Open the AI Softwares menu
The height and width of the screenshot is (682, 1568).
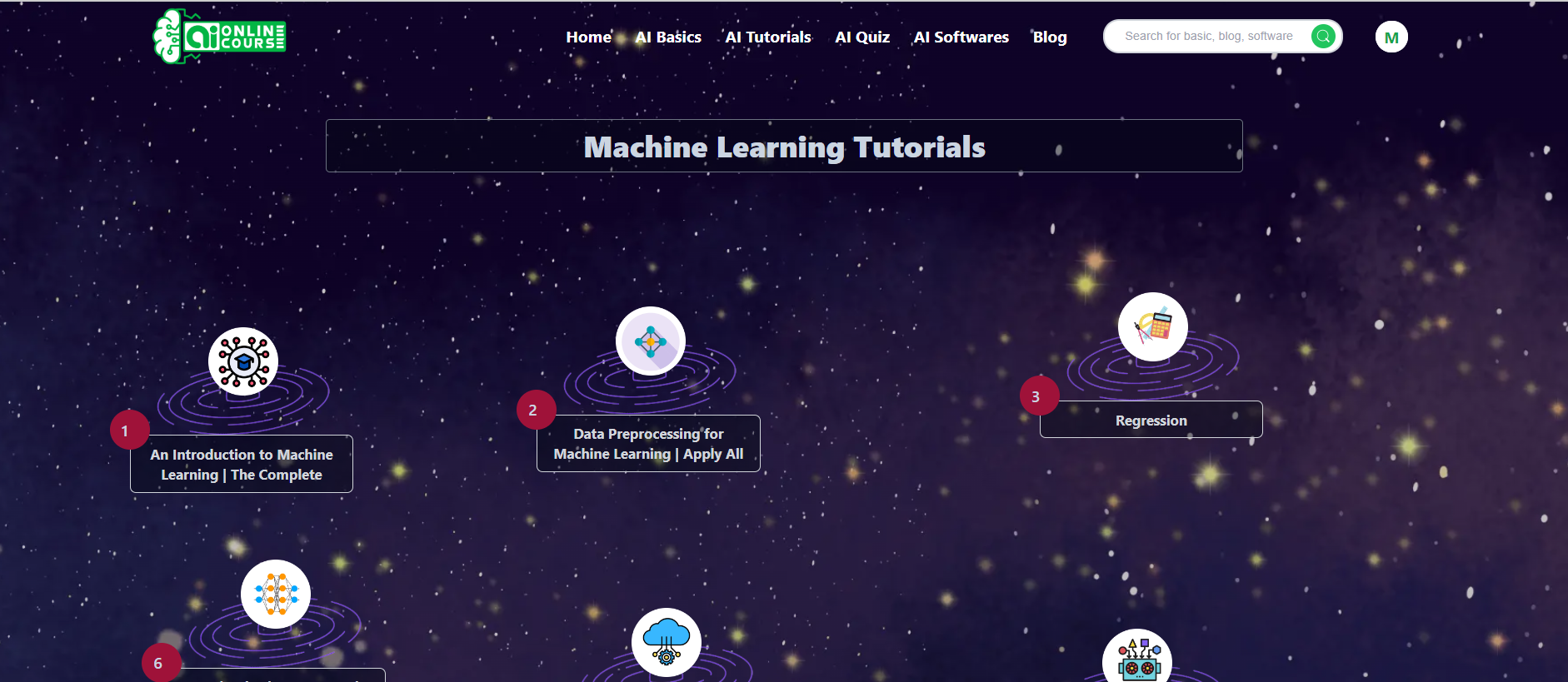pos(961,37)
